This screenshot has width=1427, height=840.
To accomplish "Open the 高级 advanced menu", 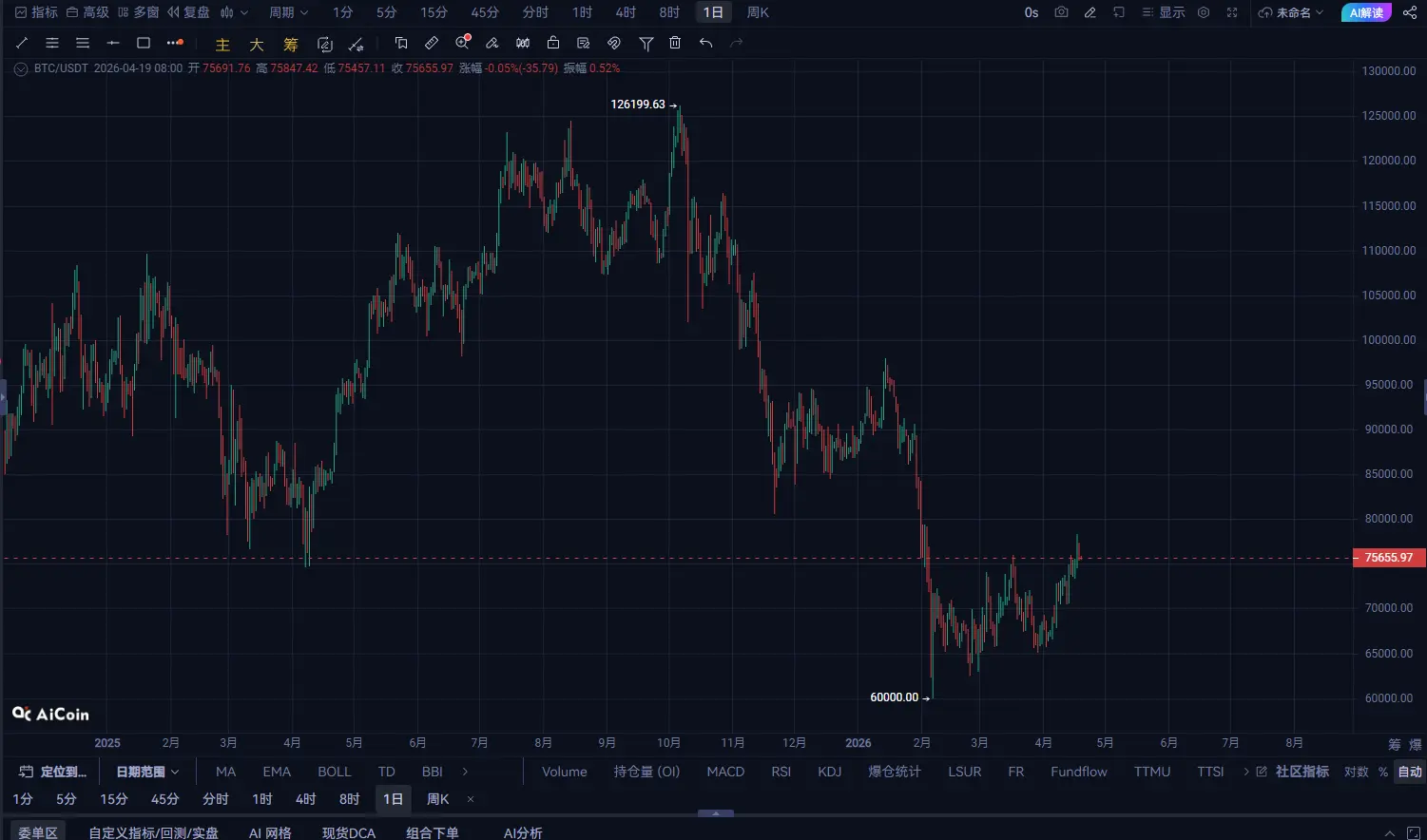I will coord(87,12).
